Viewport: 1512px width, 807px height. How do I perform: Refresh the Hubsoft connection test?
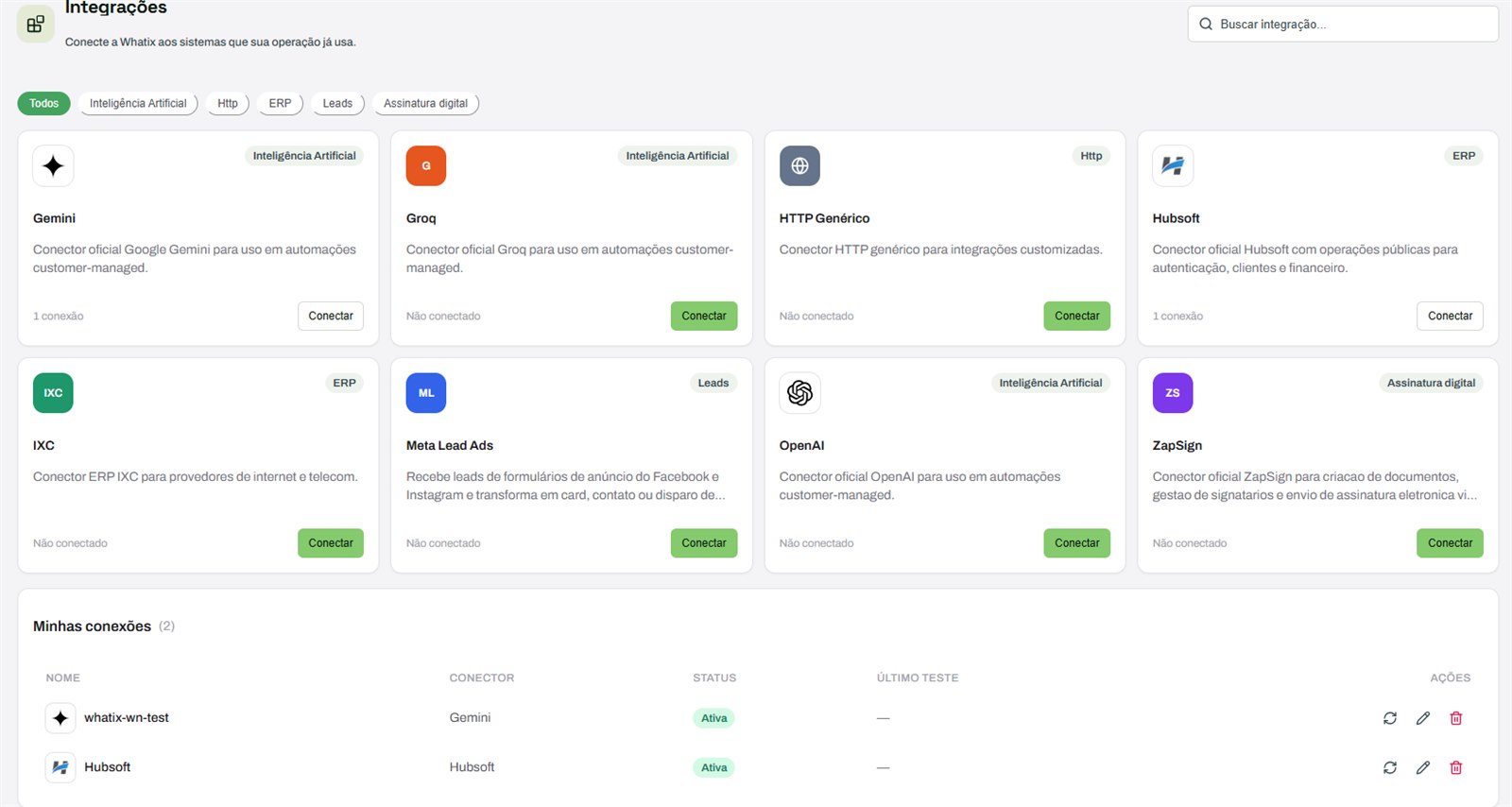click(x=1390, y=767)
